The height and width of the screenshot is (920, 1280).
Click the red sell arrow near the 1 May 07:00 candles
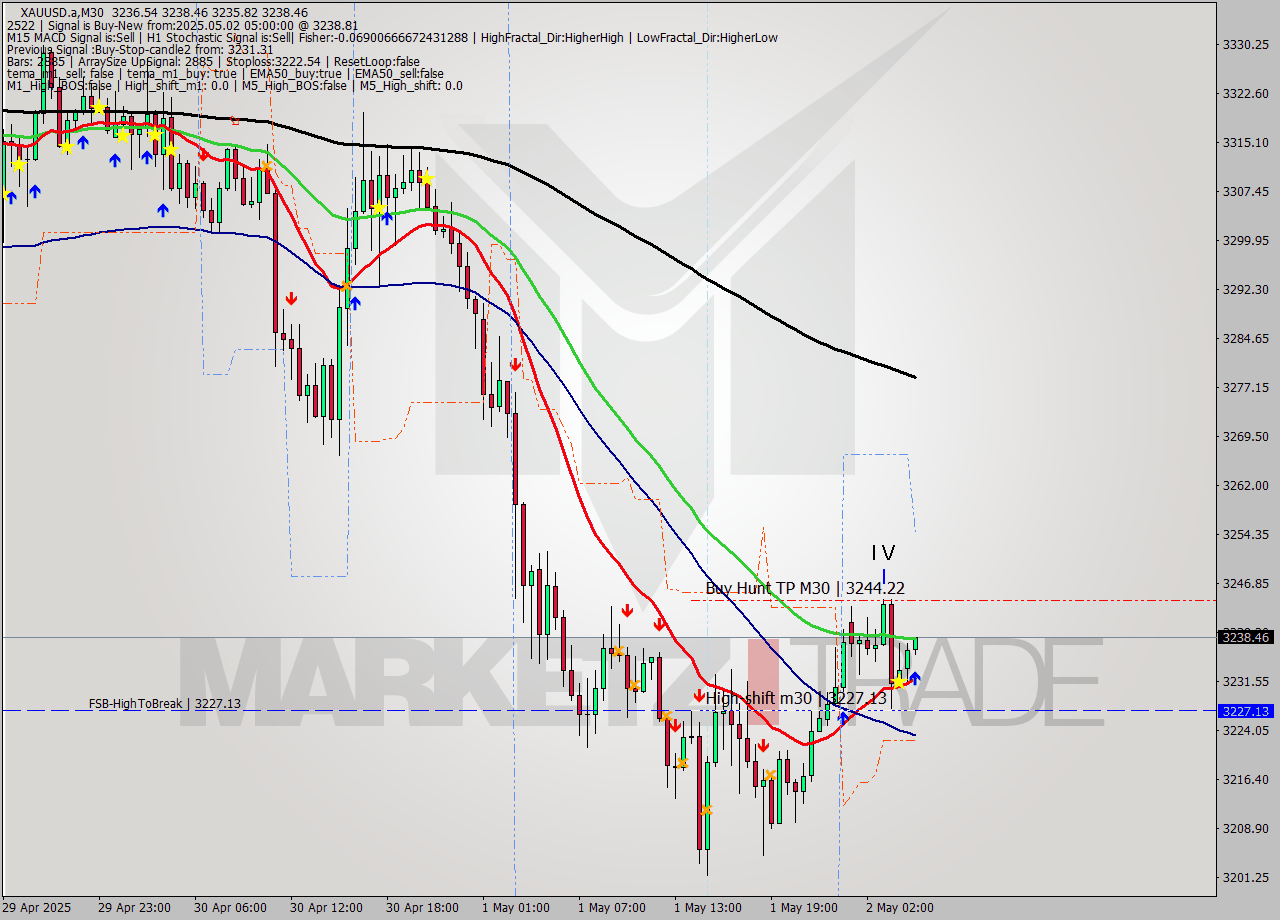[x=628, y=610]
